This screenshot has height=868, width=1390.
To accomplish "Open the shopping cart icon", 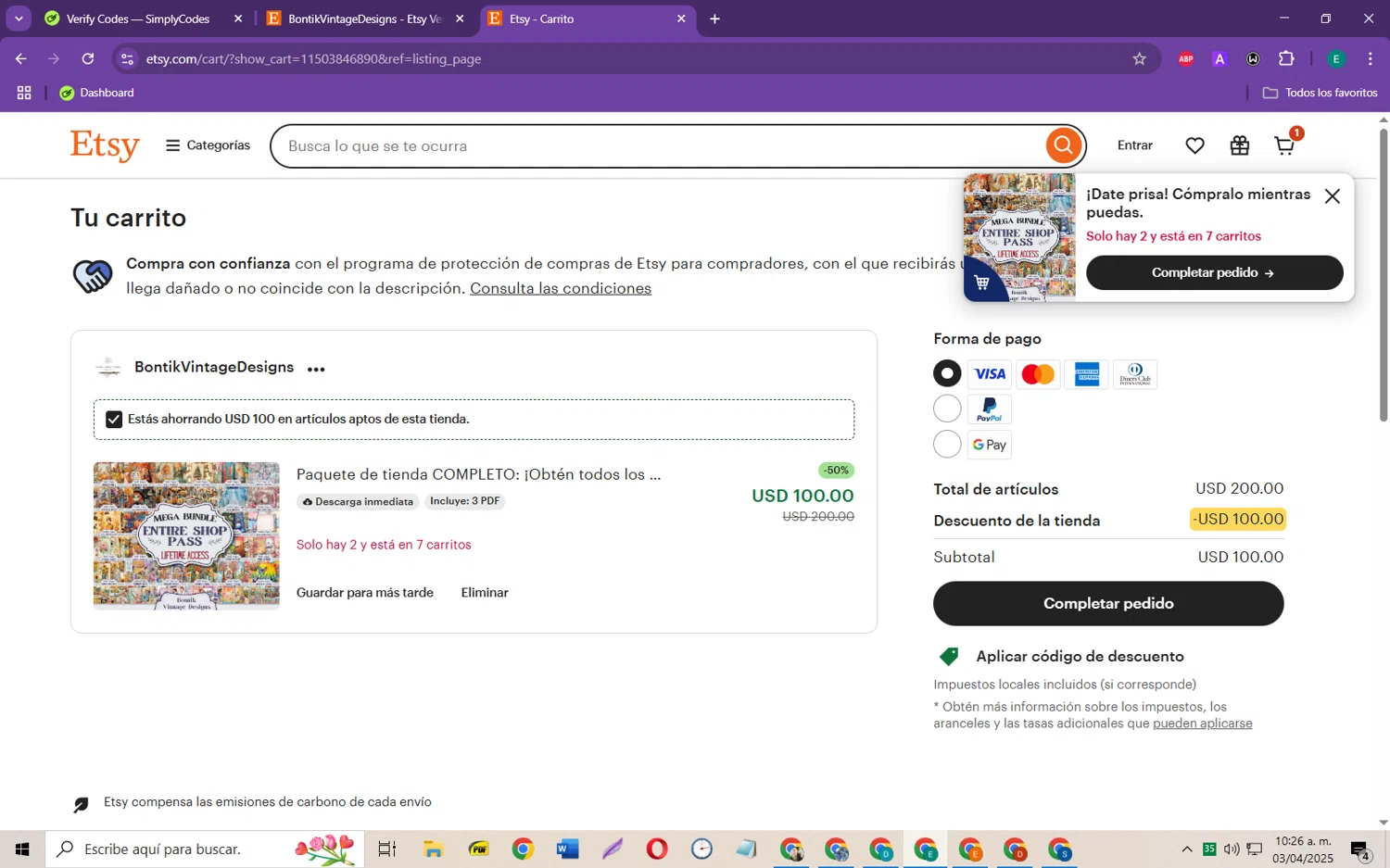I will 1285,145.
